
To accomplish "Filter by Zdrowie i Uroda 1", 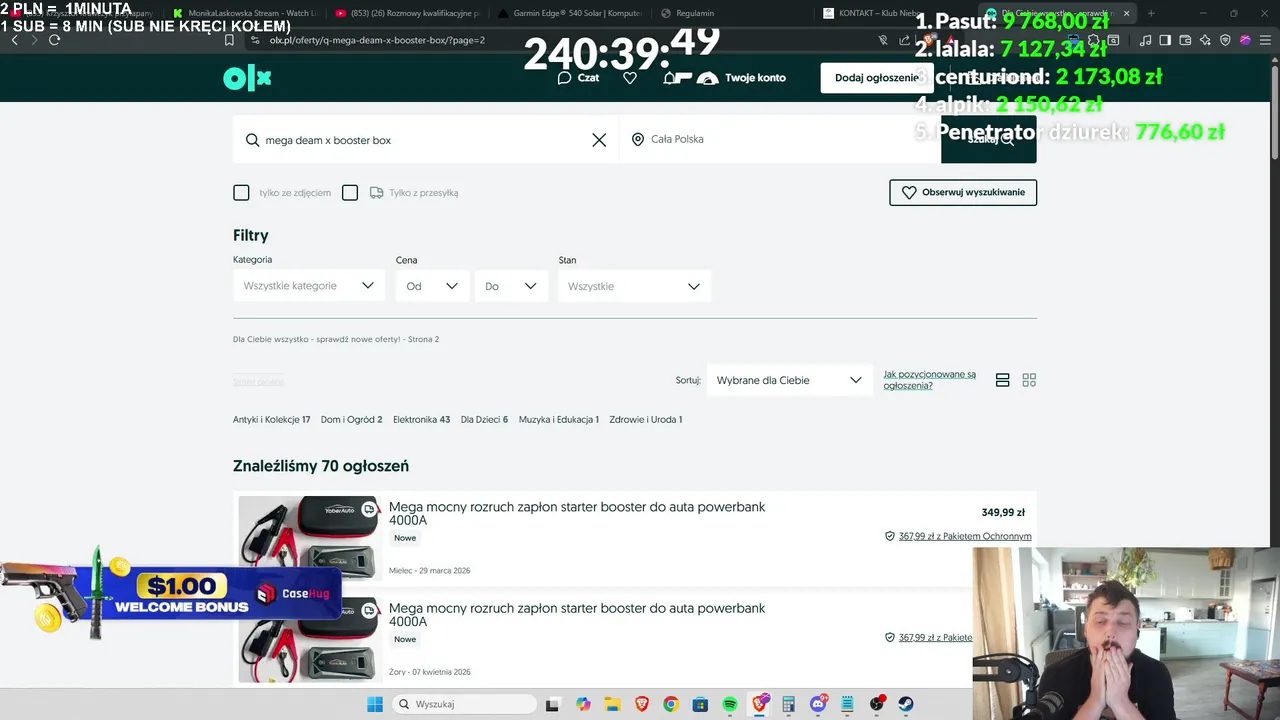I will [645, 420].
